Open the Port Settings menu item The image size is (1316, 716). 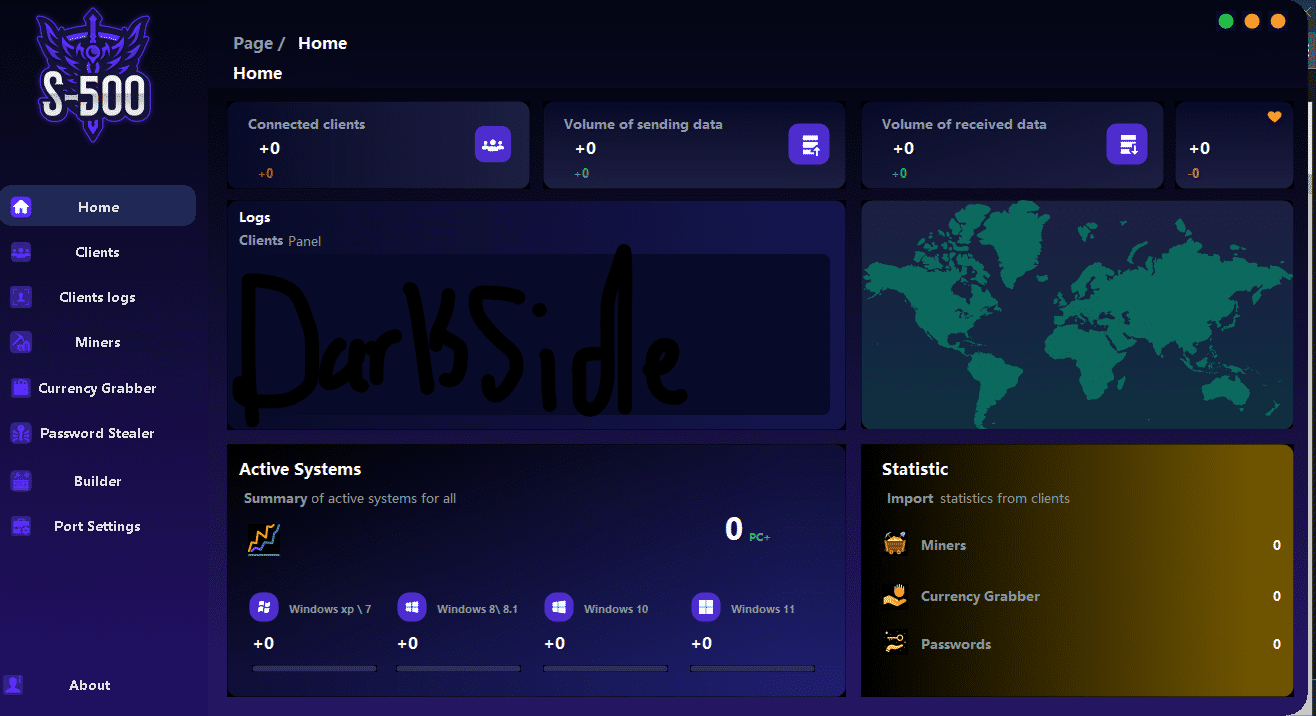[x=98, y=526]
